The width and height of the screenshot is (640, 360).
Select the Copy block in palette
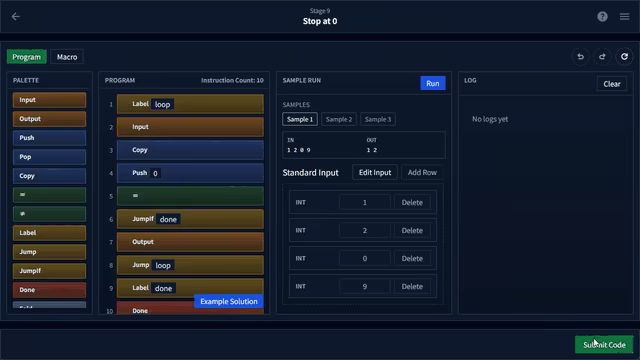pos(49,176)
